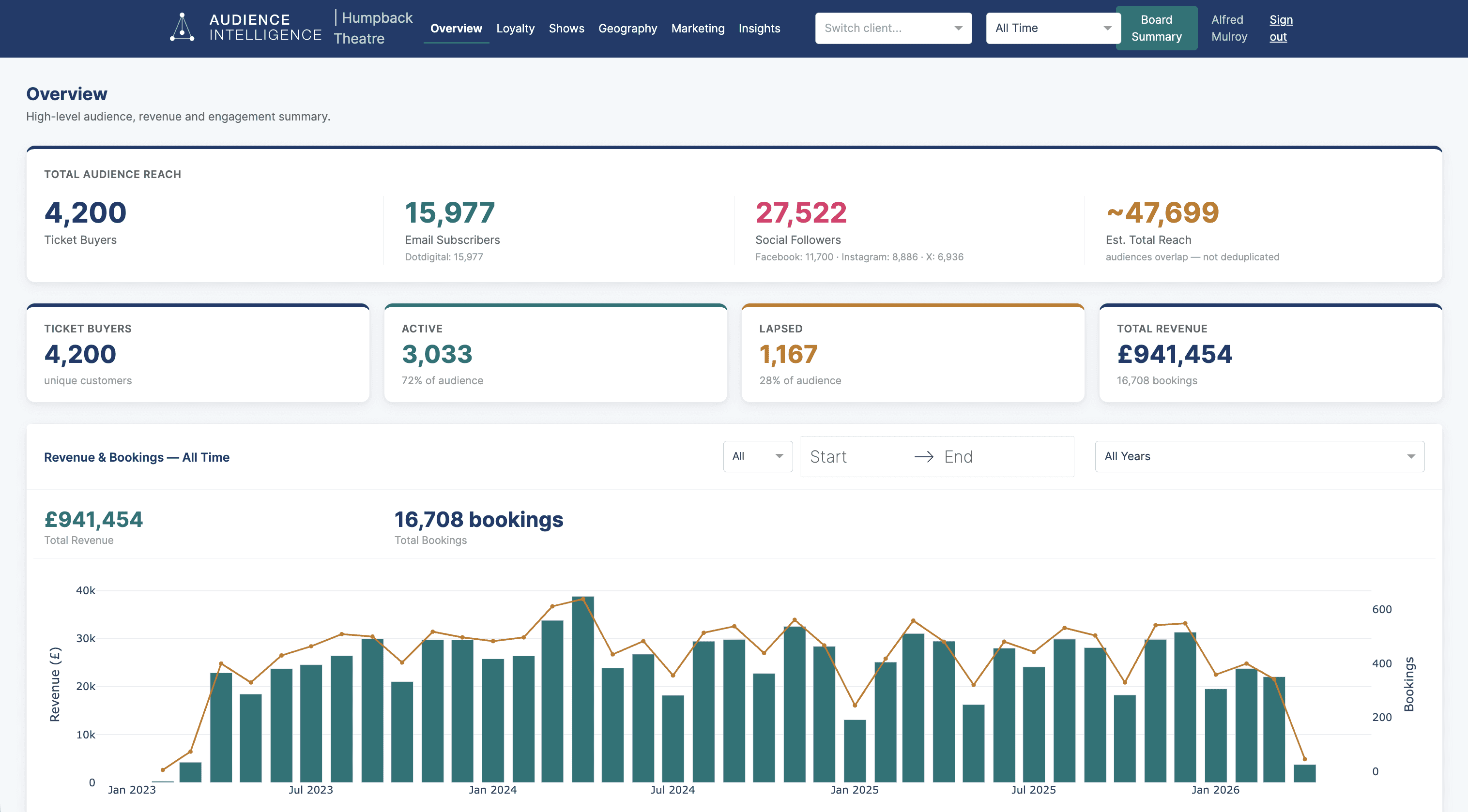Select the Lapsed audience card
Viewport: 1468px width, 812px height.
pos(912,353)
